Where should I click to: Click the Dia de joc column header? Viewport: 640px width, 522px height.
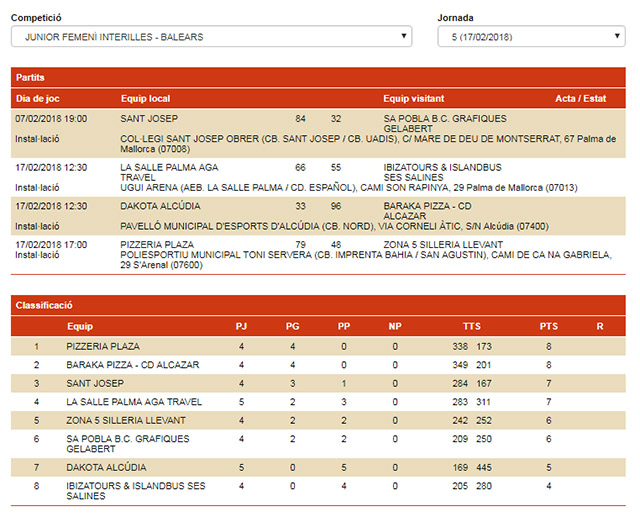(x=42, y=98)
